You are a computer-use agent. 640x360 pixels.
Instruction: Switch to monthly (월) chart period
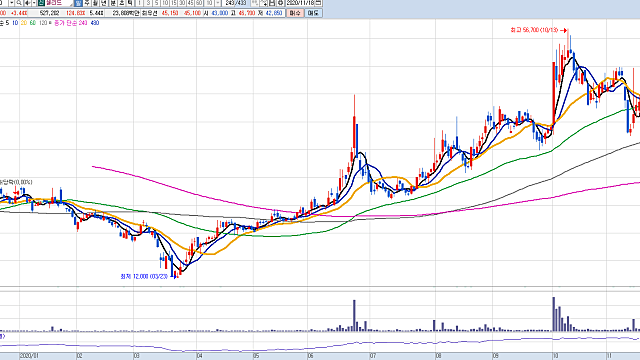click(x=96, y=3)
